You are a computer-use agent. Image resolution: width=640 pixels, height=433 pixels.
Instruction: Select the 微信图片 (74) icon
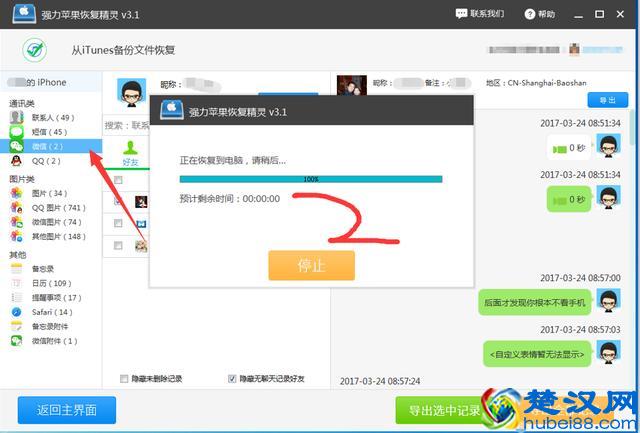tap(17, 222)
